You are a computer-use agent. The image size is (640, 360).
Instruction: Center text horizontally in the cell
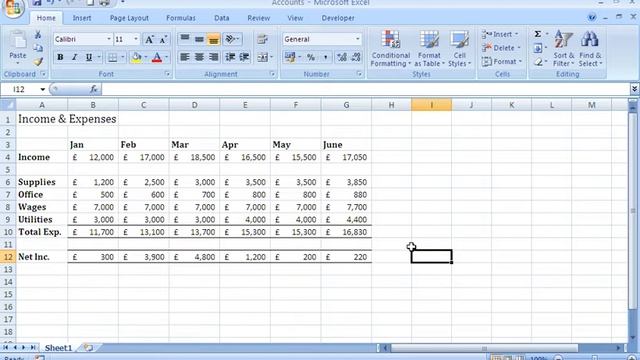click(199, 57)
